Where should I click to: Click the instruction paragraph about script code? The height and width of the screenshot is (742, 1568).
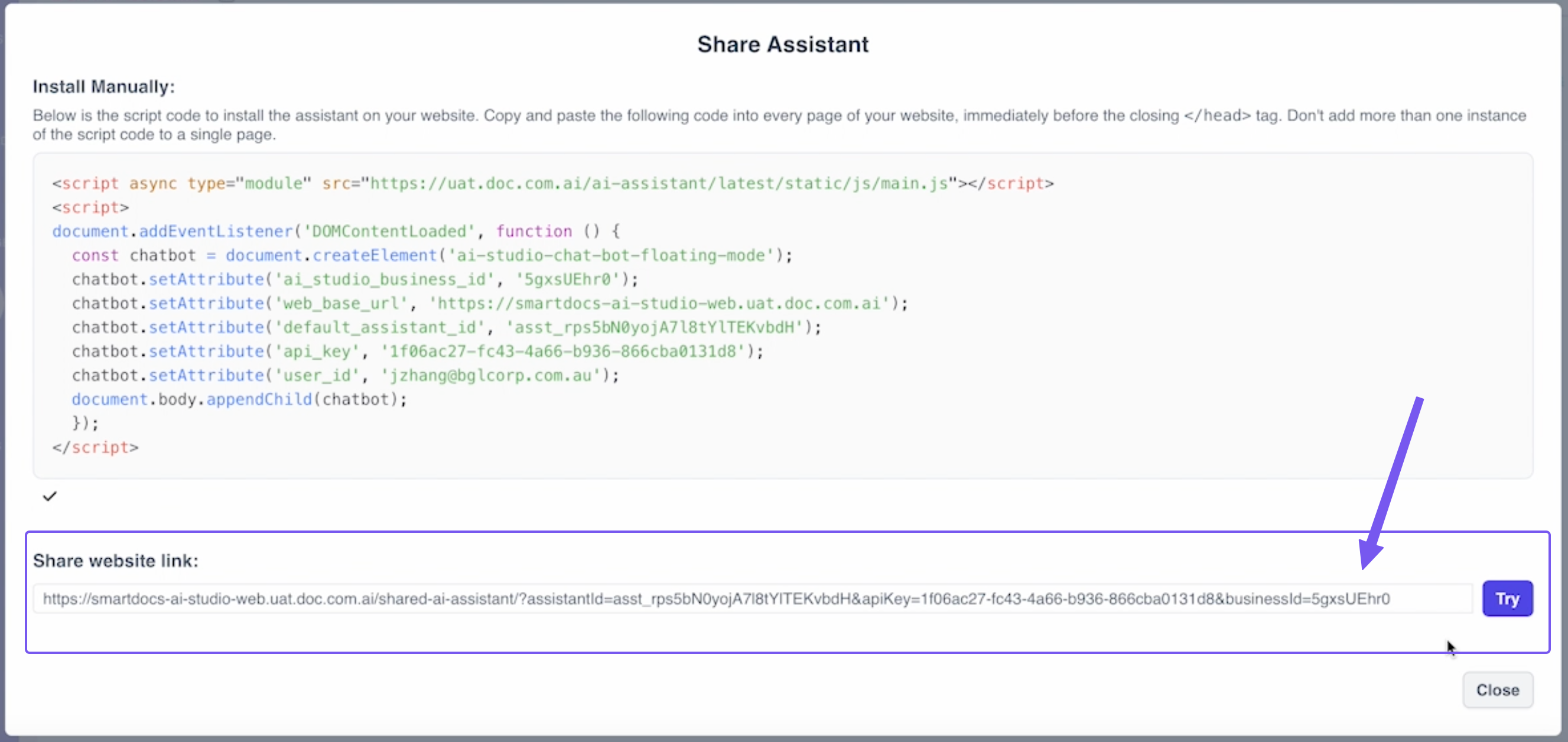[x=779, y=125]
